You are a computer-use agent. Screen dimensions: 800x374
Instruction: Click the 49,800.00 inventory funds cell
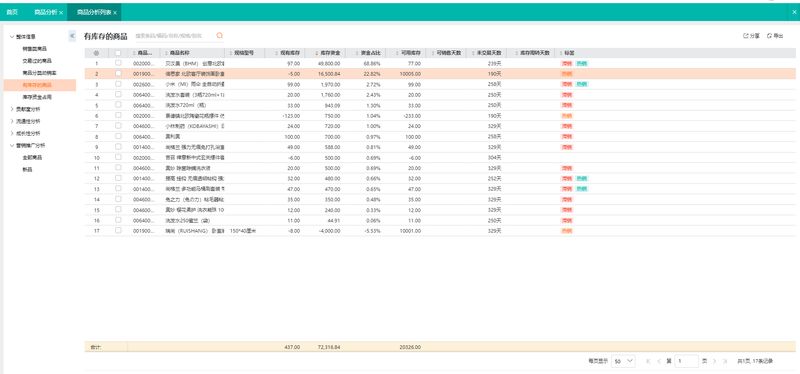point(329,64)
